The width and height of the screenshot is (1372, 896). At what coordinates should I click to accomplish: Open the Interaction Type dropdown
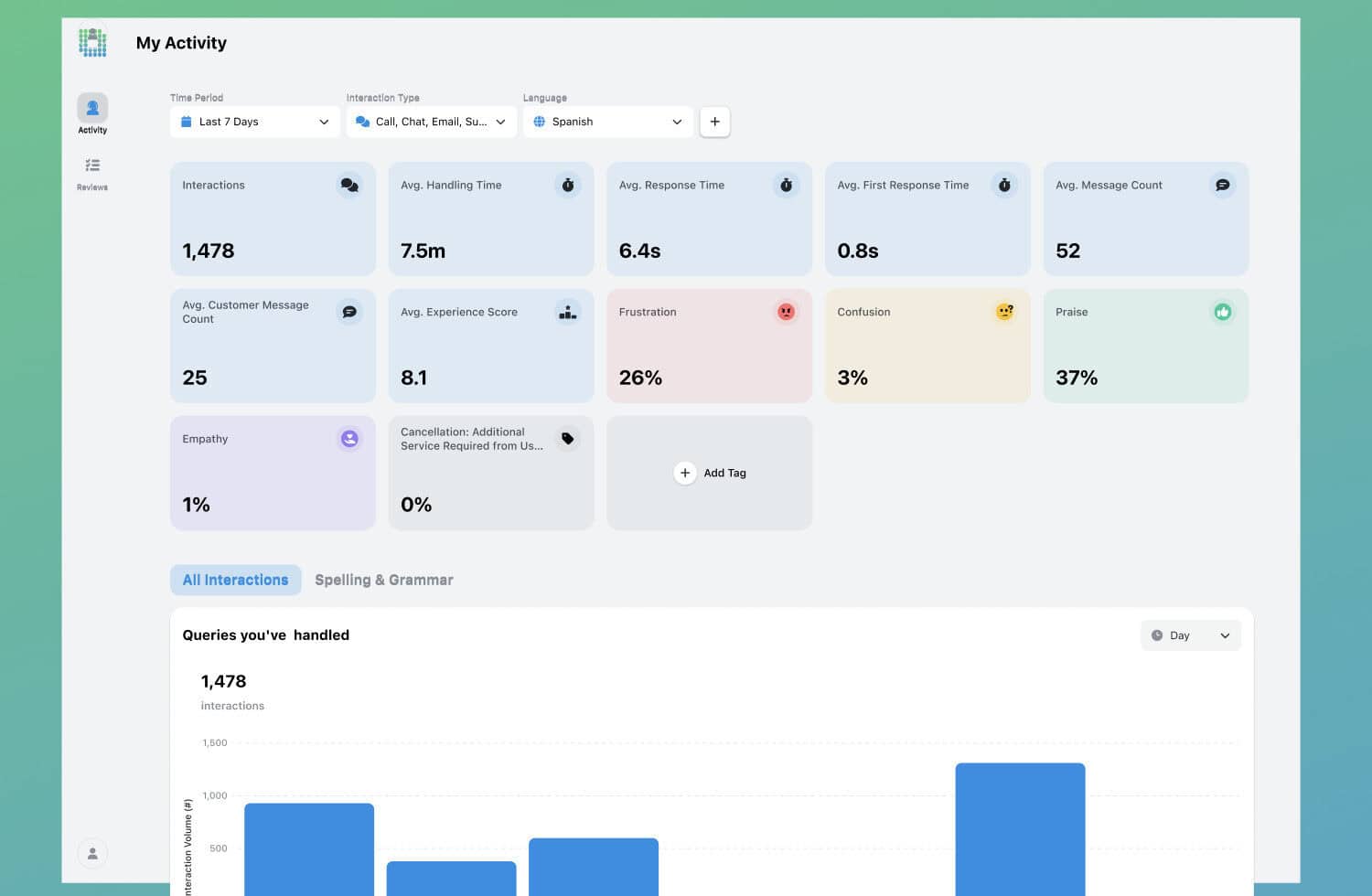pyautogui.click(x=431, y=122)
